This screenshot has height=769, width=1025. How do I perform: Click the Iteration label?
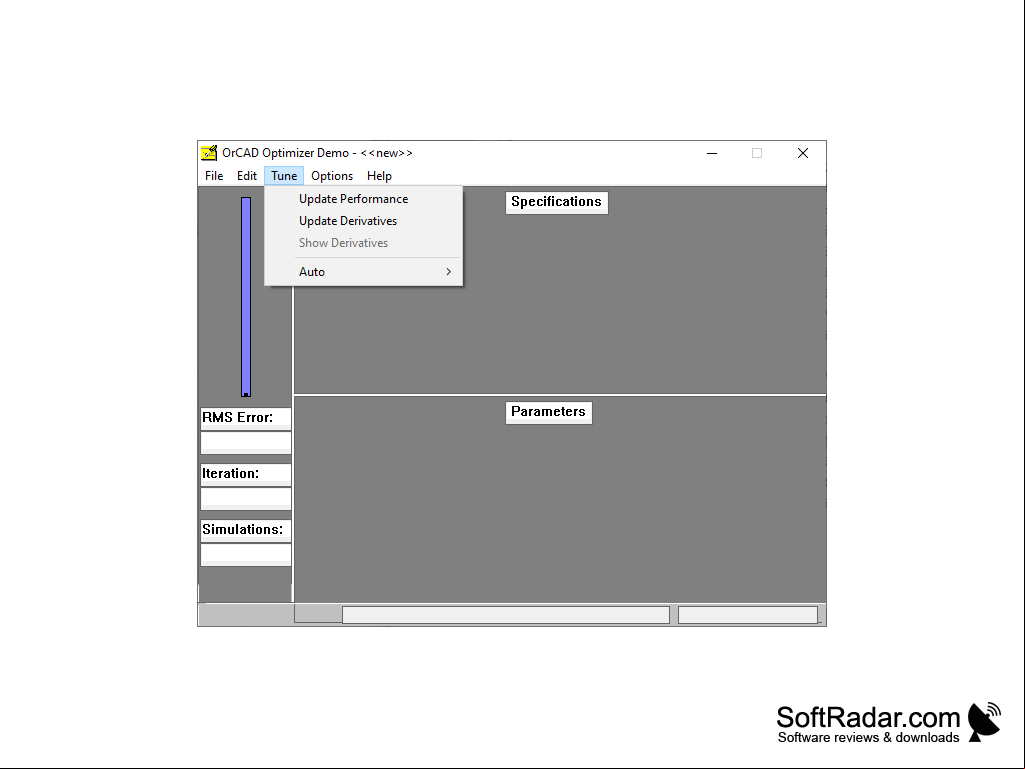245,473
